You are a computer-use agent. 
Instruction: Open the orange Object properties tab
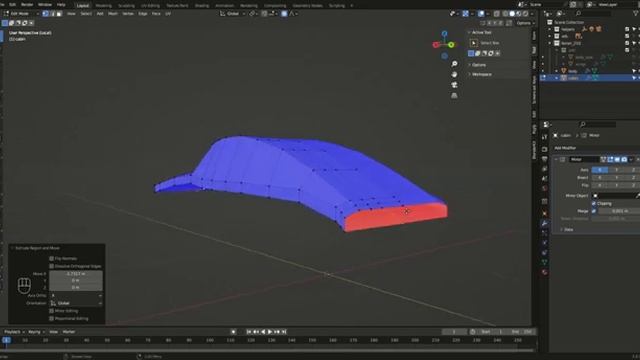point(544,213)
